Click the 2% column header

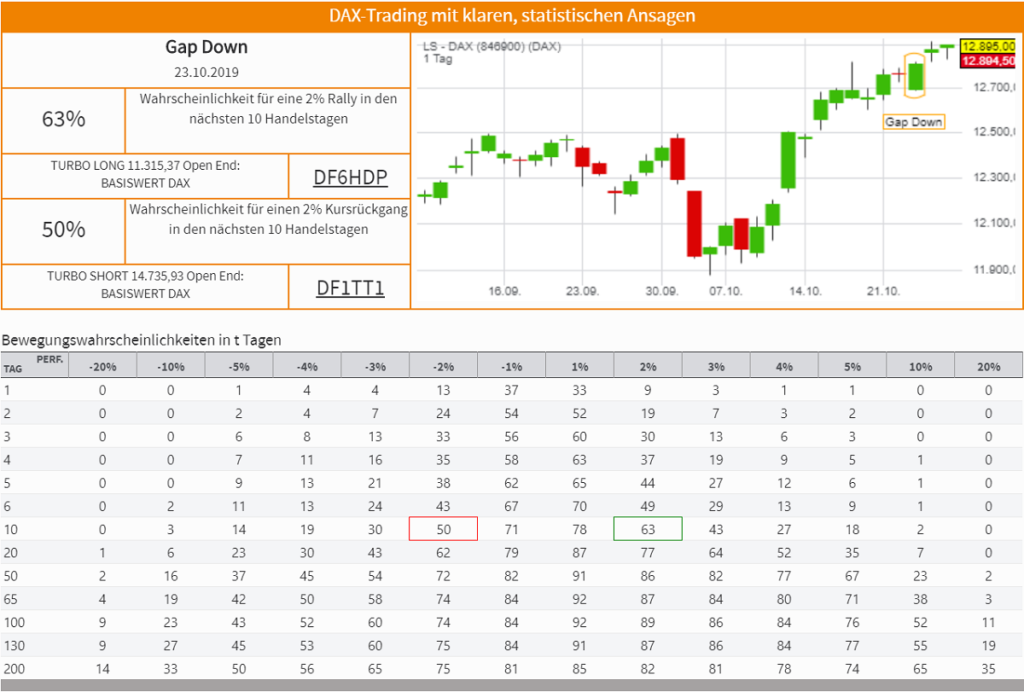coord(648,367)
